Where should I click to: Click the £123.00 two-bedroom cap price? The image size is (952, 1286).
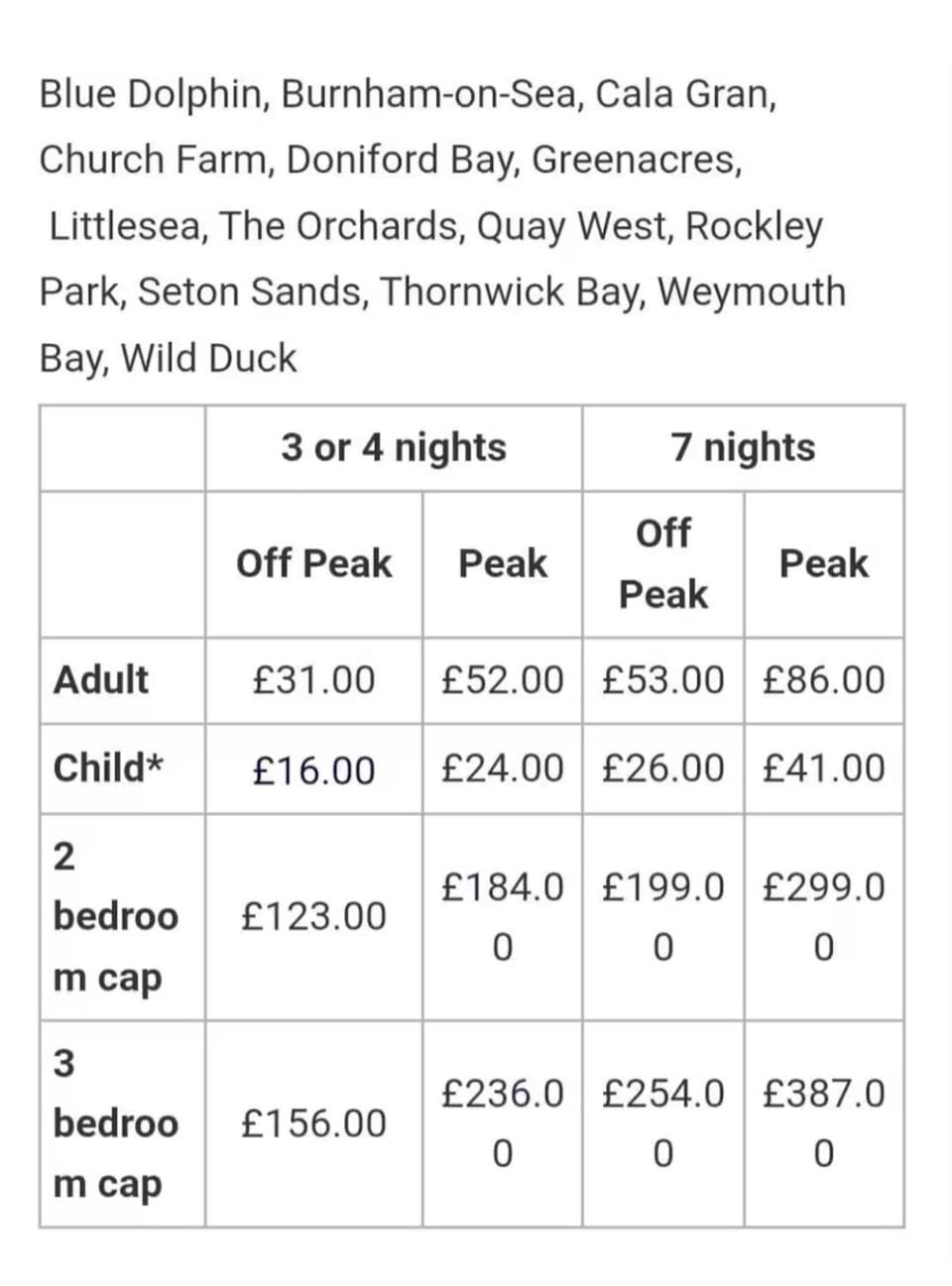(x=313, y=916)
